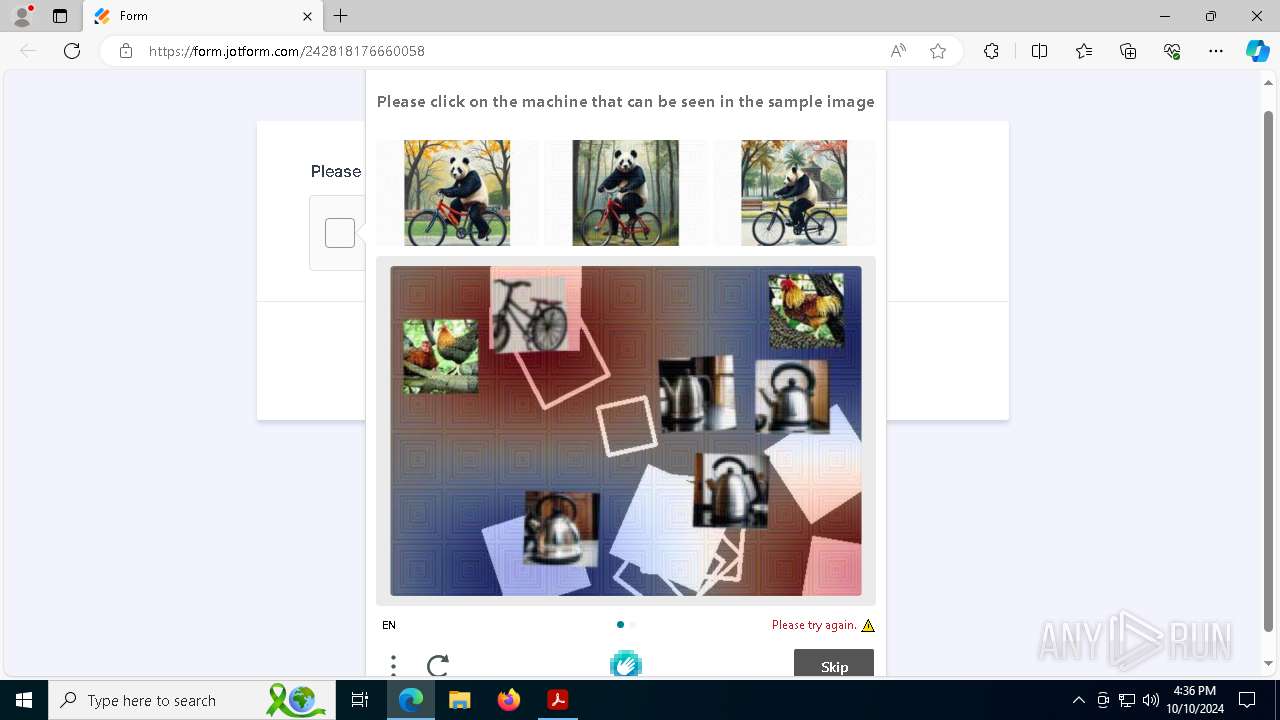
Task: Open Favorites list icon
Action: 1084,51
